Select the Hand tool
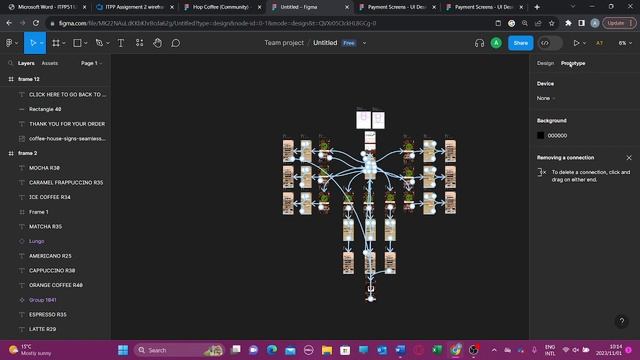640x360 pixels. [x=158, y=43]
